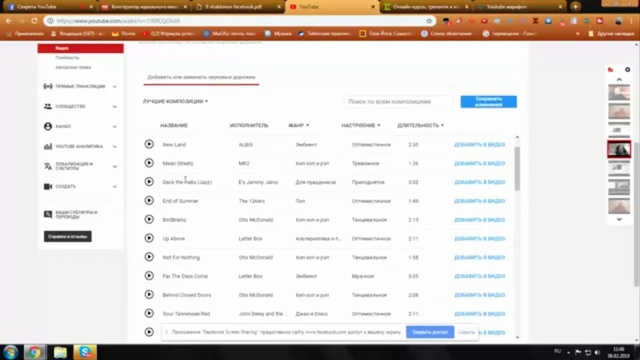Click the subtitles and translations sidebar icon
Viewport: 640px width, 360px height.
pyautogui.click(x=48, y=214)
